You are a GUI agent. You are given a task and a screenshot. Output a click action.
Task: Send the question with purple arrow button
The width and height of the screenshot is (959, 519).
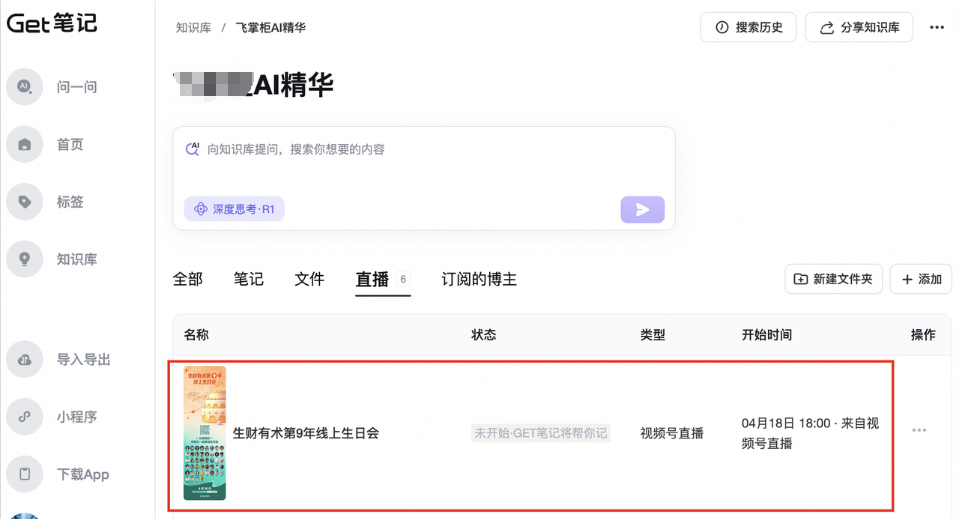643,210
